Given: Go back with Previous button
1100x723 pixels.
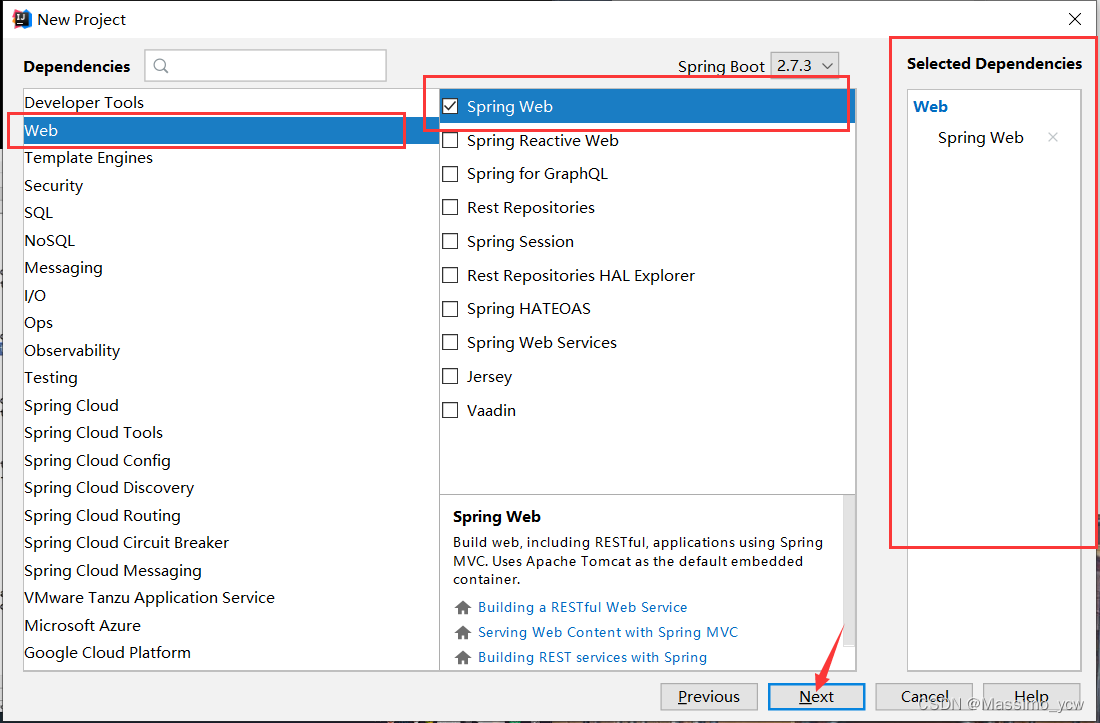Looking at the screenshot, I should point(709,696).
